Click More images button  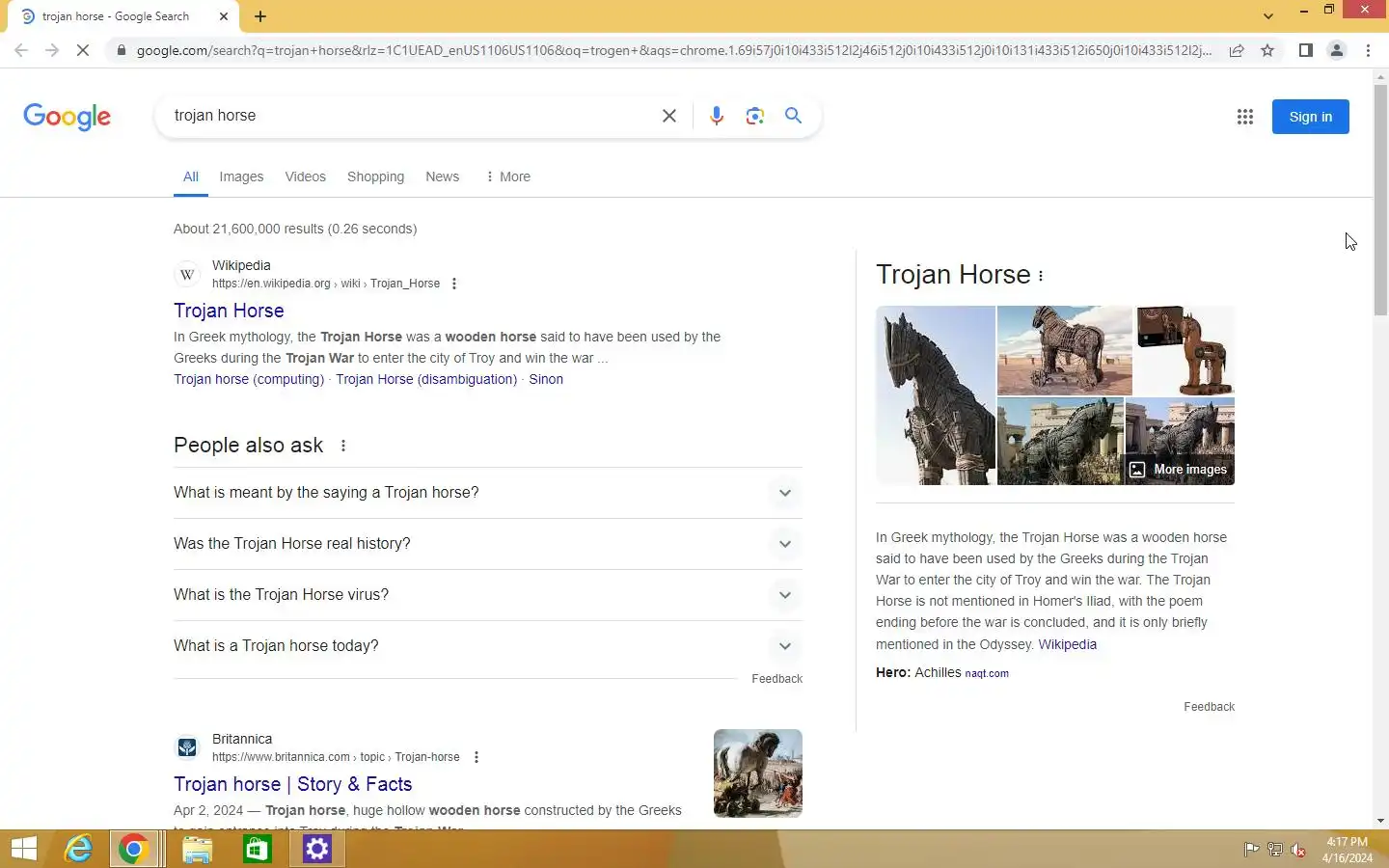click(1180, 470)
